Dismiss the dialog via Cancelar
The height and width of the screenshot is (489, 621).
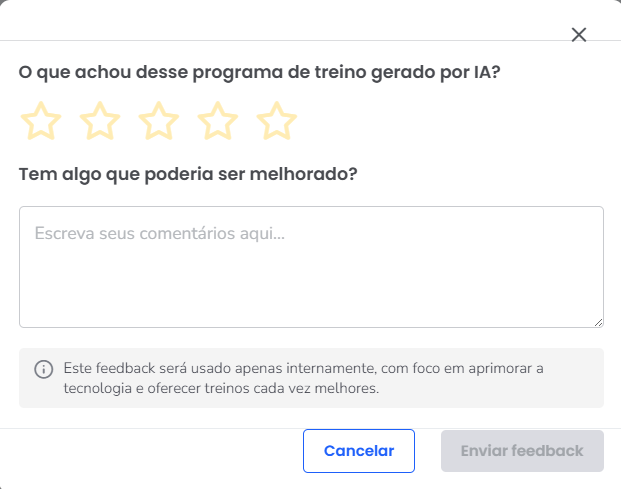(359, 451)
